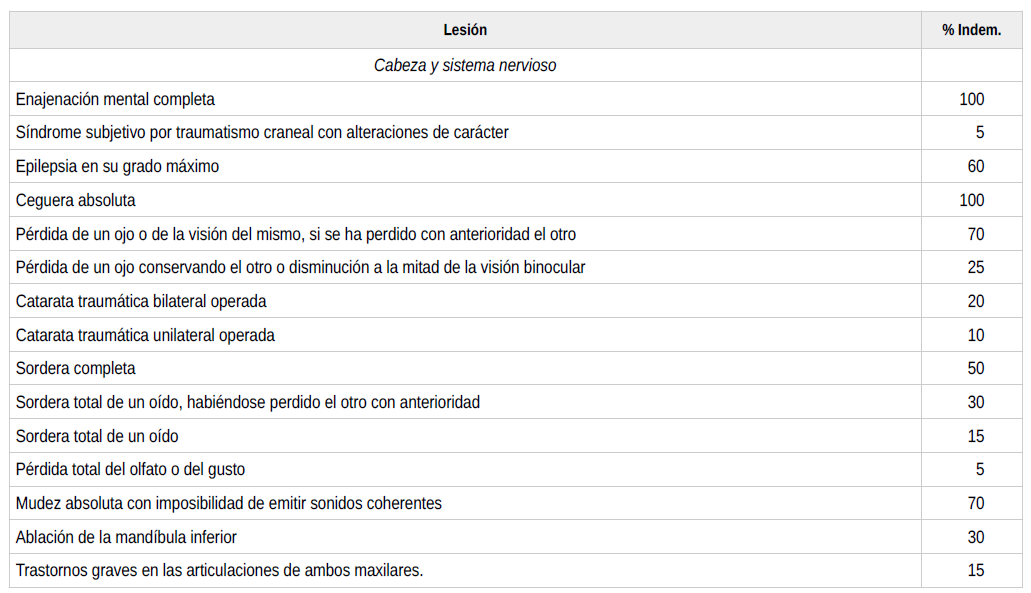1031x593 pixels.
Task: Click the Lesión column header
Action: tap(465, 30)
